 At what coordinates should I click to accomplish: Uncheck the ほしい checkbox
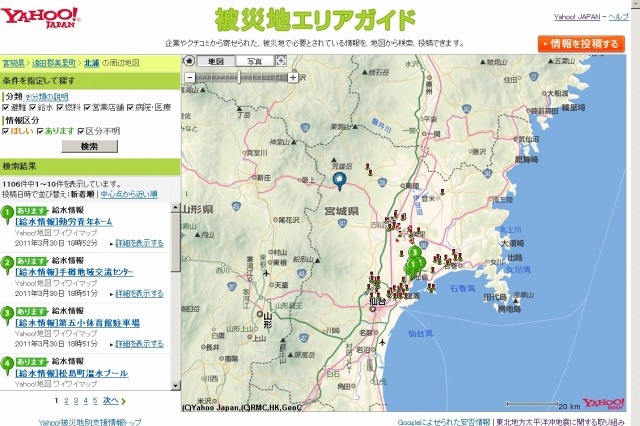5,131
